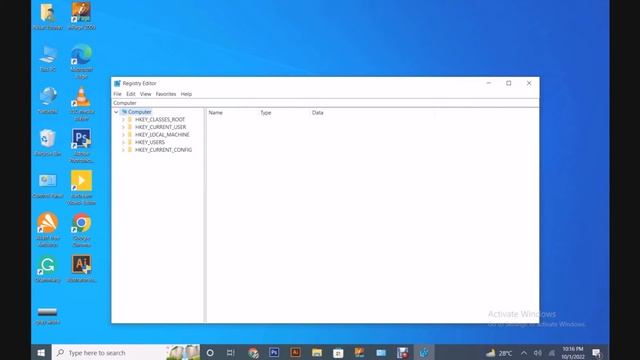Select the This PC desktop icon

(x=48, y=59)
